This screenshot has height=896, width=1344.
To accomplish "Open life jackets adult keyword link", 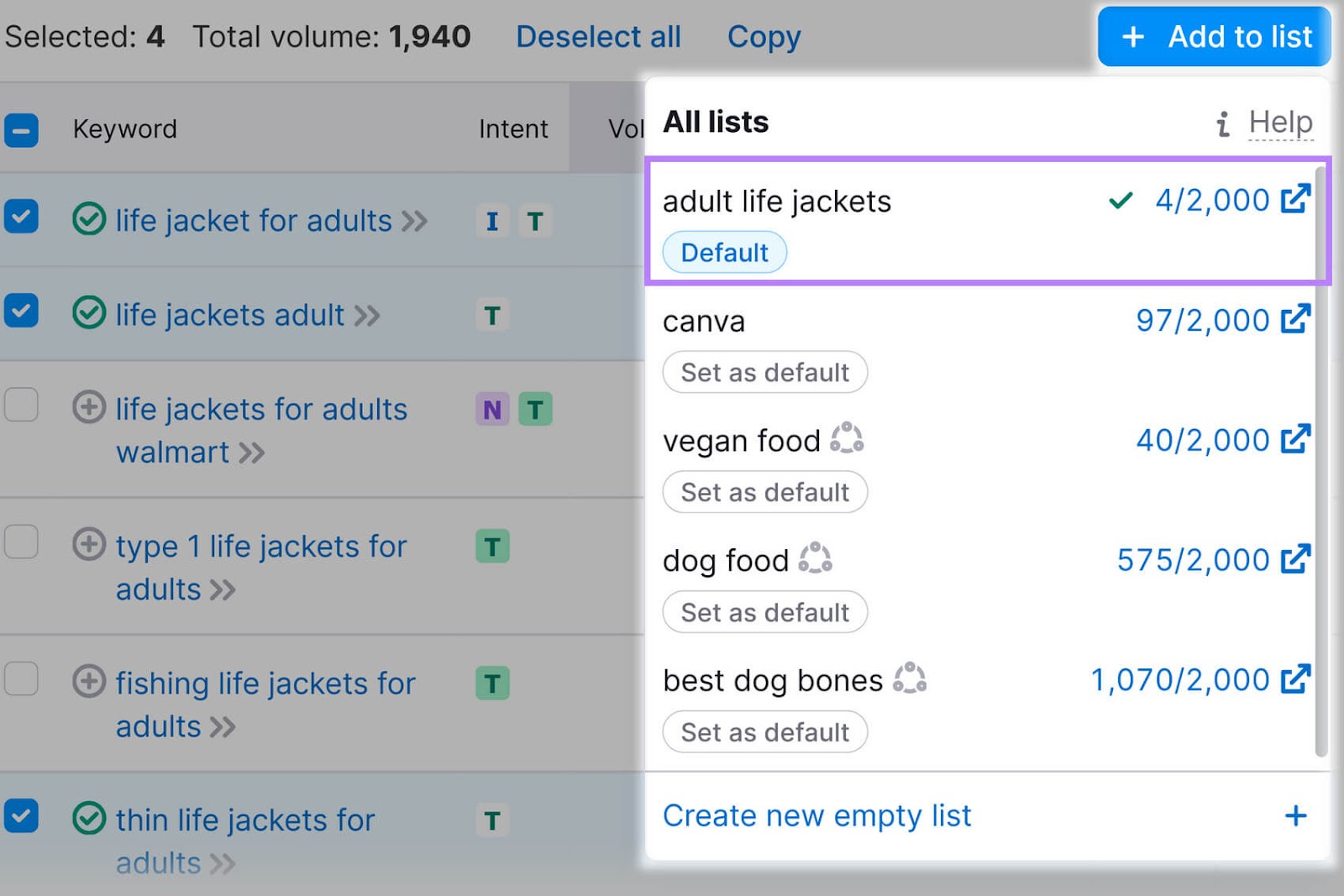I will coord(229,315).
